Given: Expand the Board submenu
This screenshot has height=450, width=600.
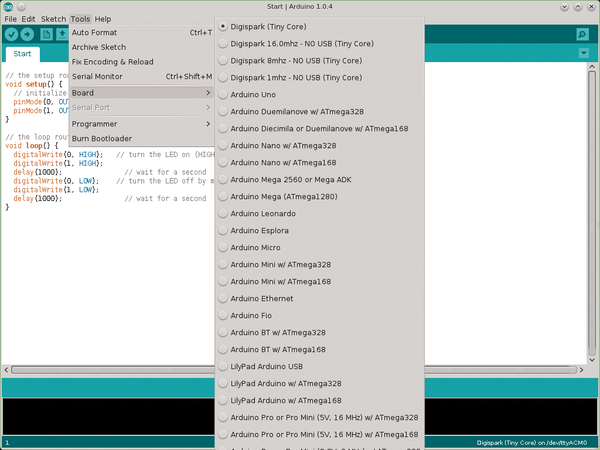Looking at the screenshot, I should tap(142, 93).
